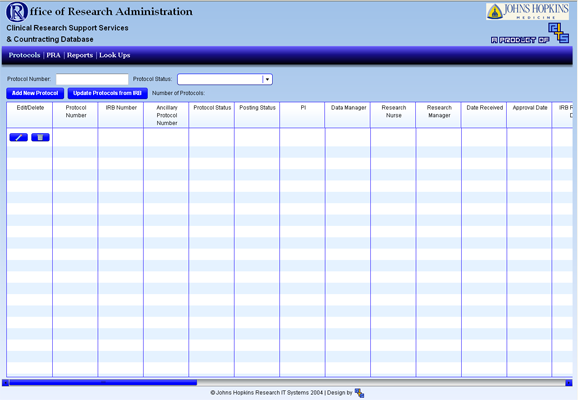Focus the Protocol Number input field
578x400 pixels.
click(92, 79)
